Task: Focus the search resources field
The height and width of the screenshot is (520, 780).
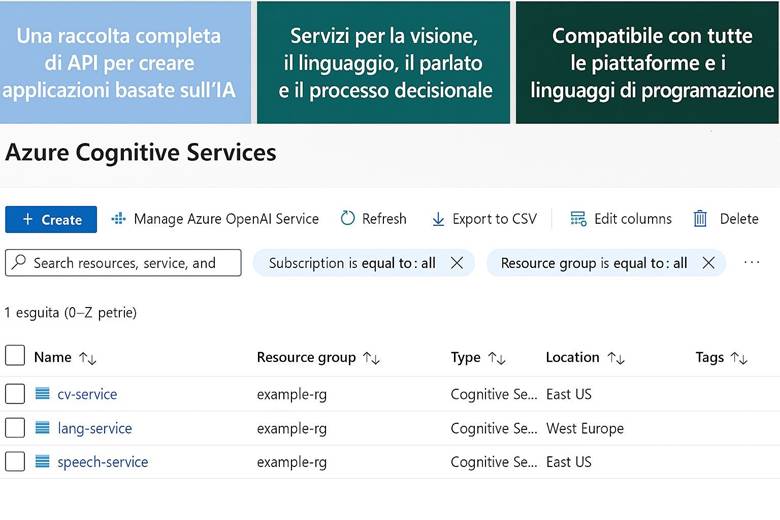Action: 123,263
